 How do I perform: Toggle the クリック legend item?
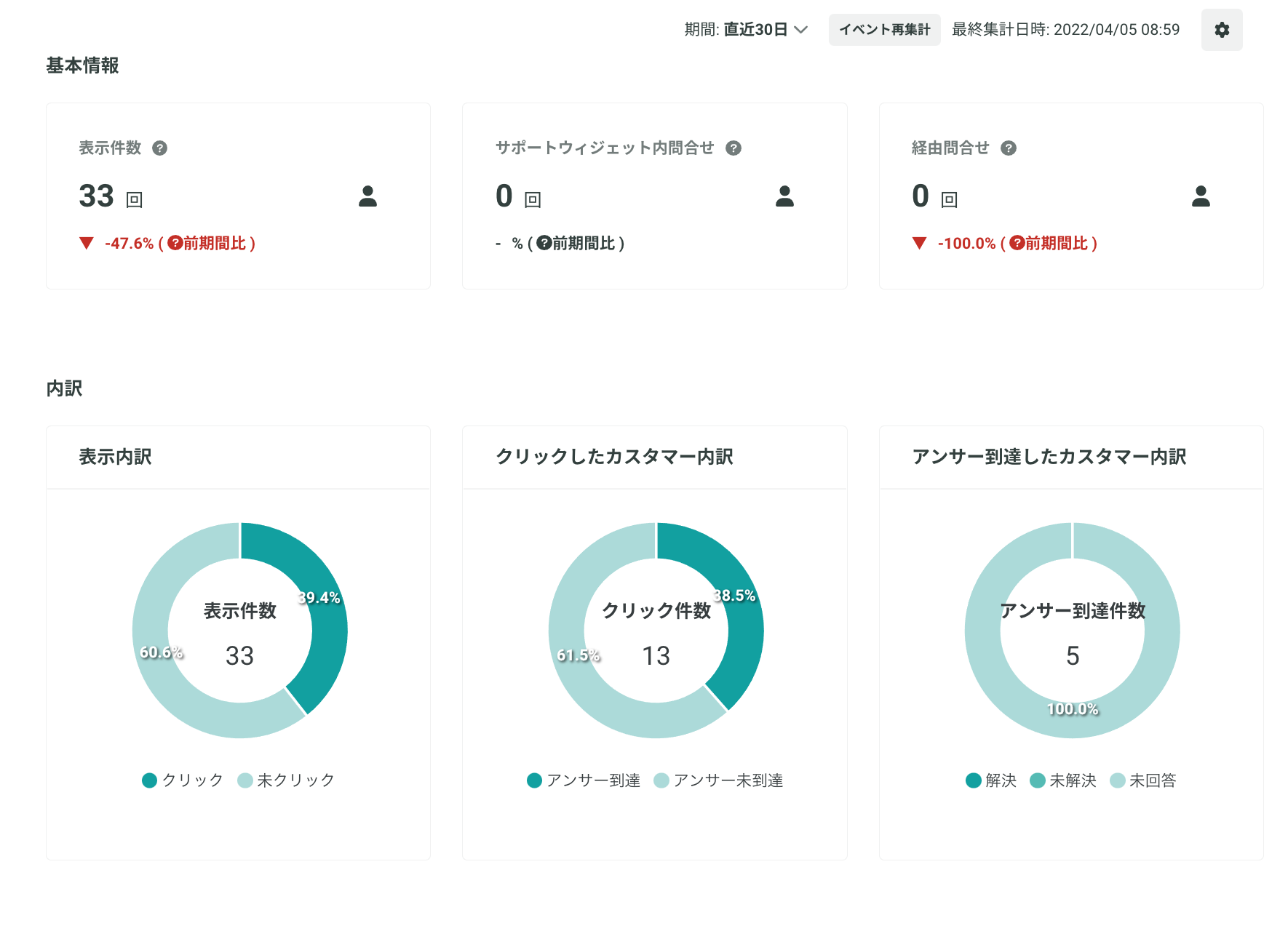coord(183,780)
